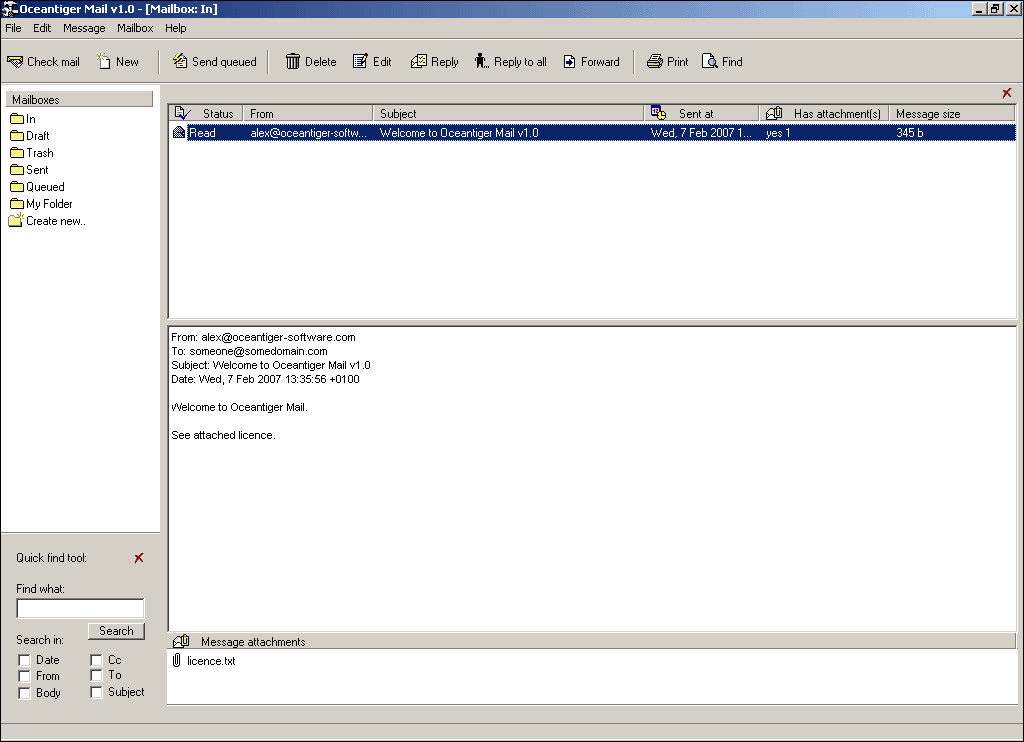Enable the Date search checkbox
The height and width of the screenshot is (742, 1024).
pos(24,660)
